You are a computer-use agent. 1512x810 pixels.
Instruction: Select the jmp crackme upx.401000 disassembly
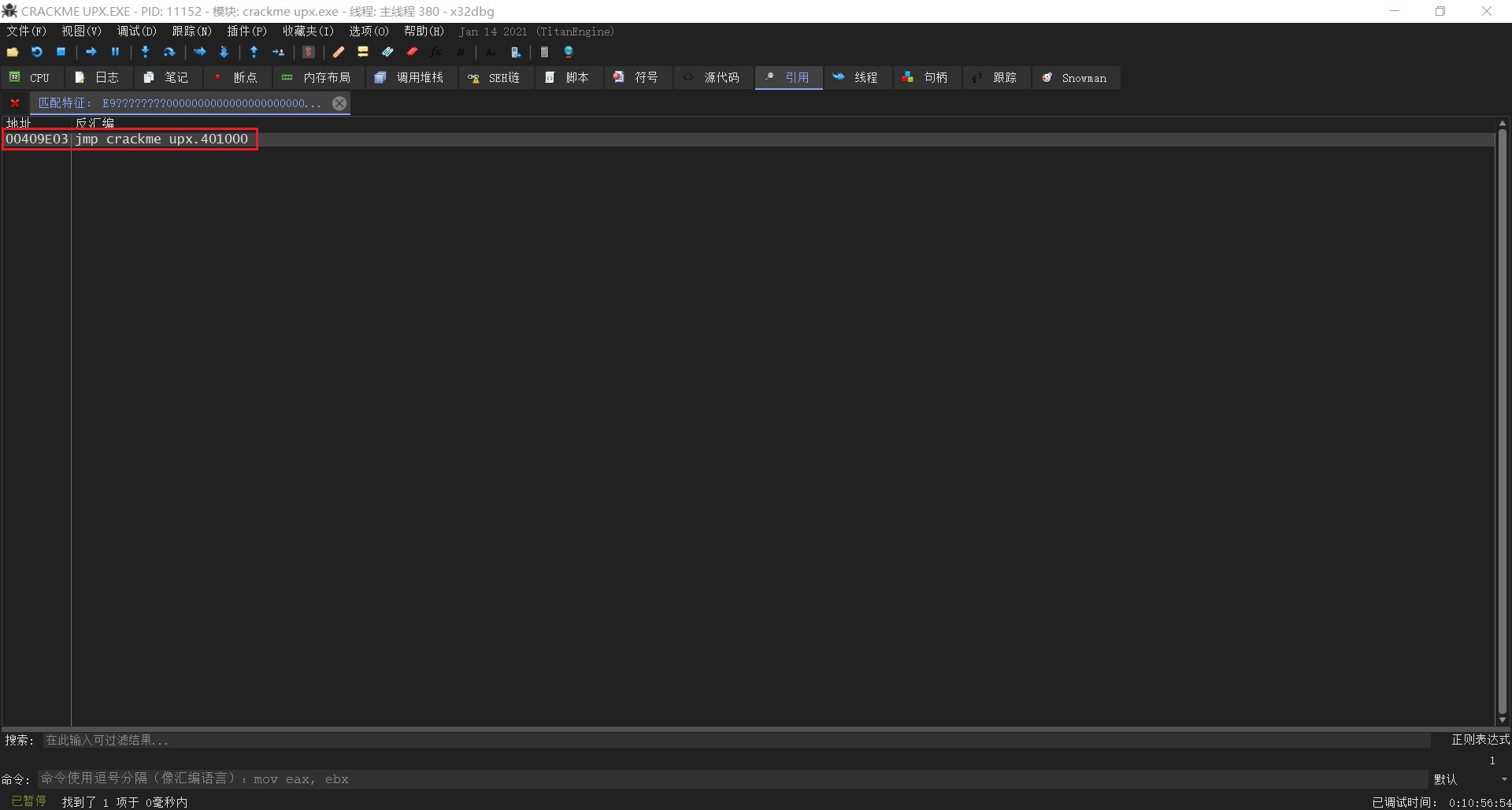tap(161, 139)
